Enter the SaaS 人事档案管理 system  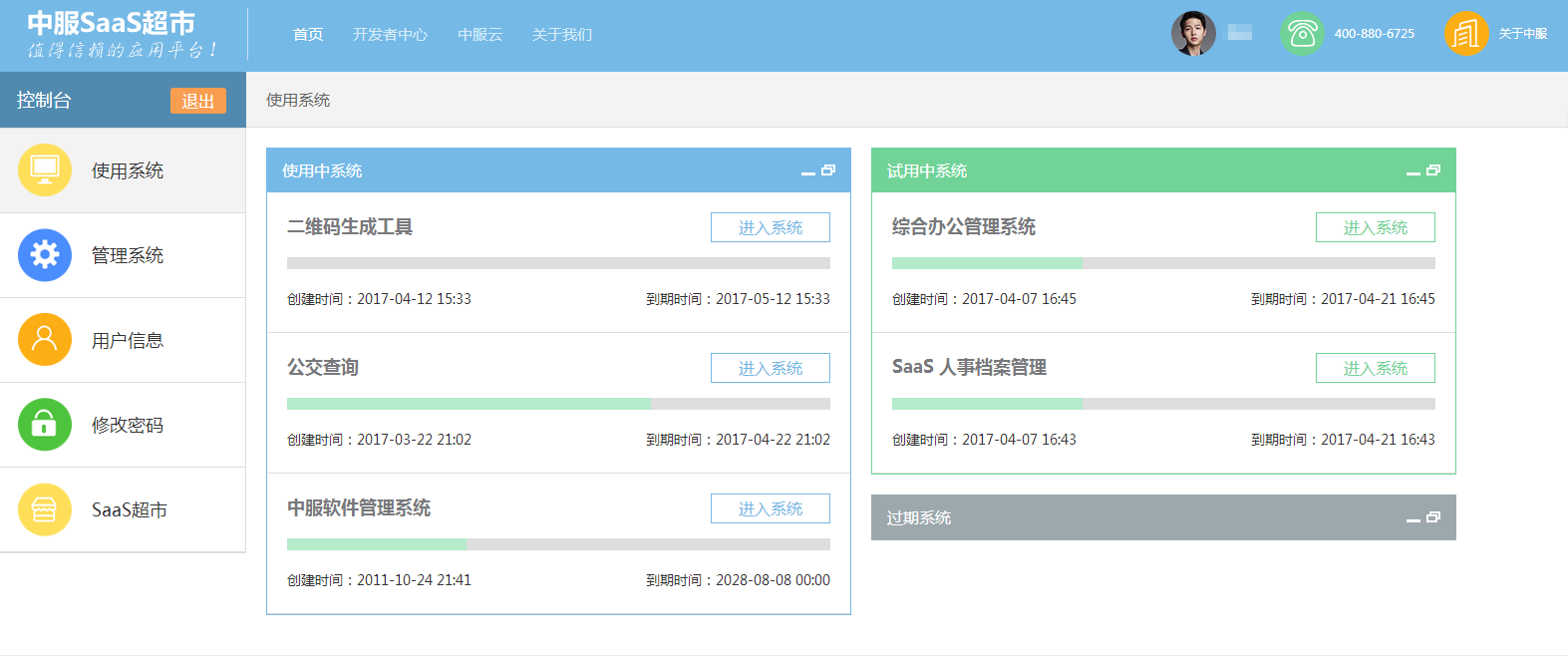coord(1376,368)
